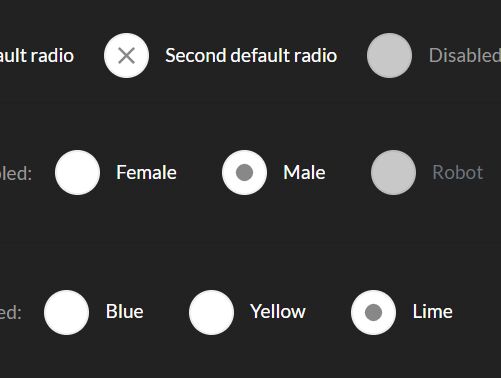Select the Yellow radio button
This screenshot has width=501, height=378.
(x=211, y=312)
